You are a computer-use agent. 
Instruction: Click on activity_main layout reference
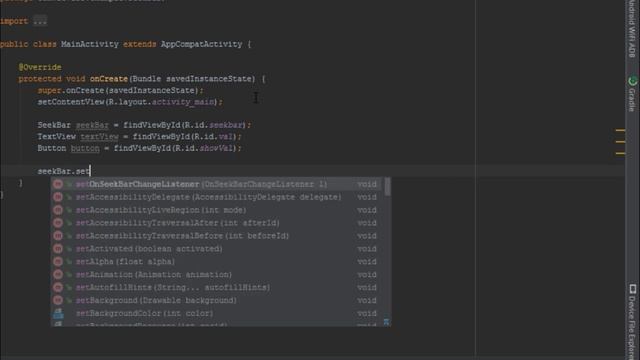tap(183, 102)
